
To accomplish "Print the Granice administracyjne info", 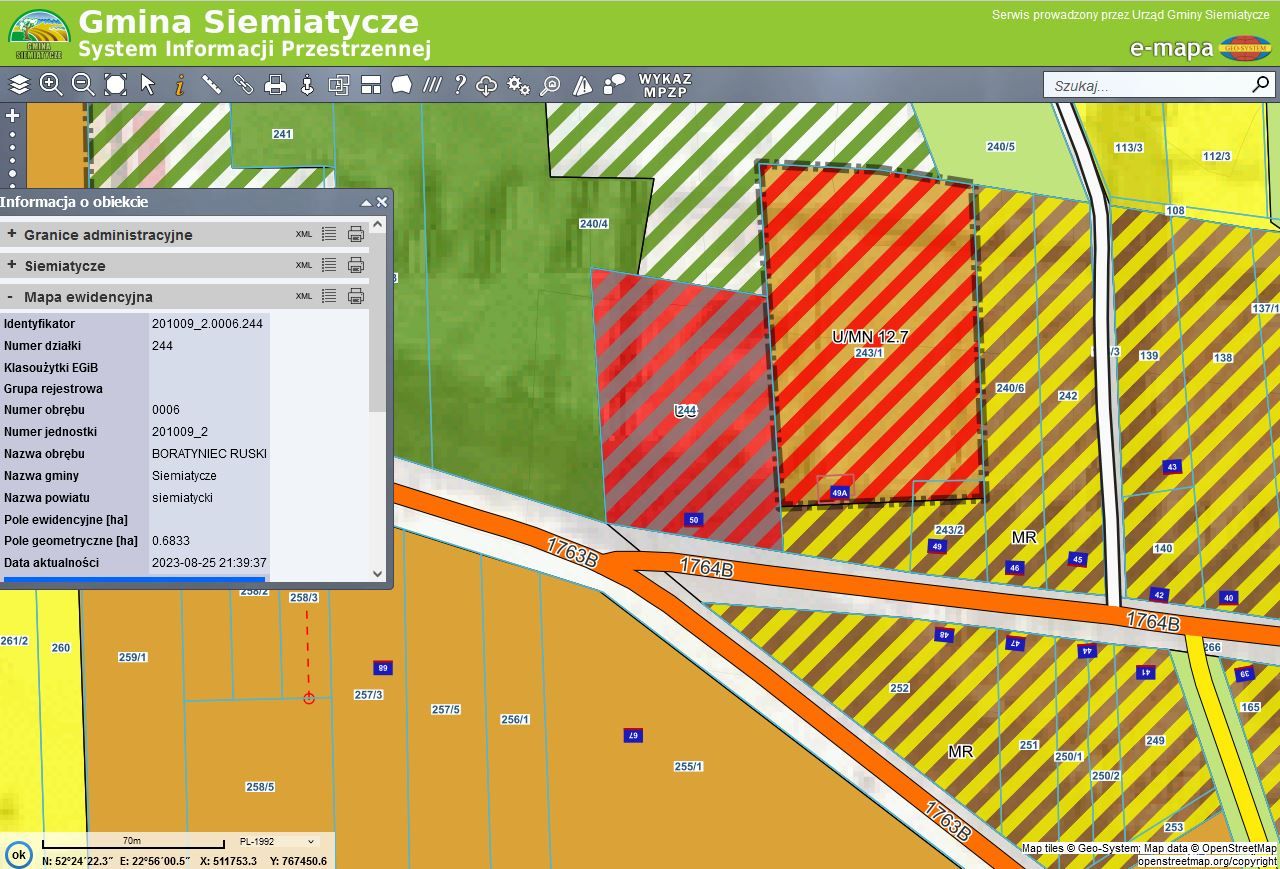I will [355, 234].
